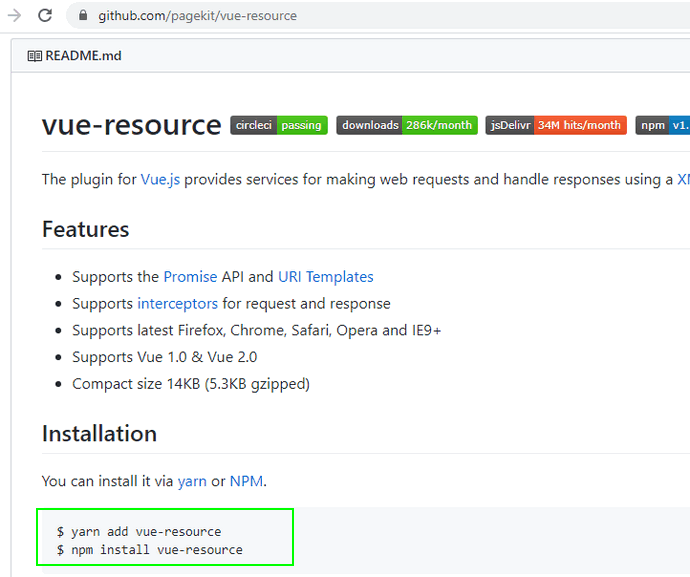Click the browser forward arrow
The width and height of the screenshot is (690, 577).
pyautogui.click(x=14, y=16)
